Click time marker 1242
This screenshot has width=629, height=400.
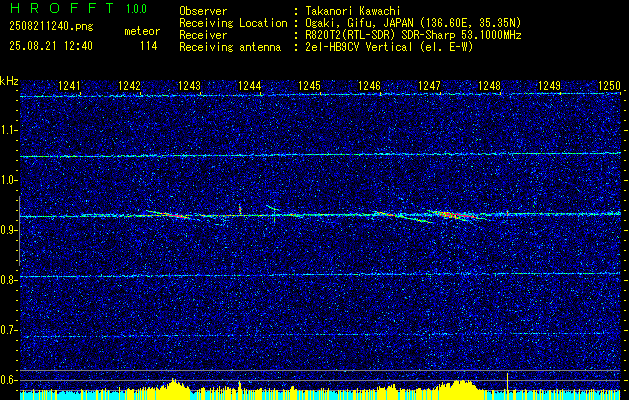(130, 86)
